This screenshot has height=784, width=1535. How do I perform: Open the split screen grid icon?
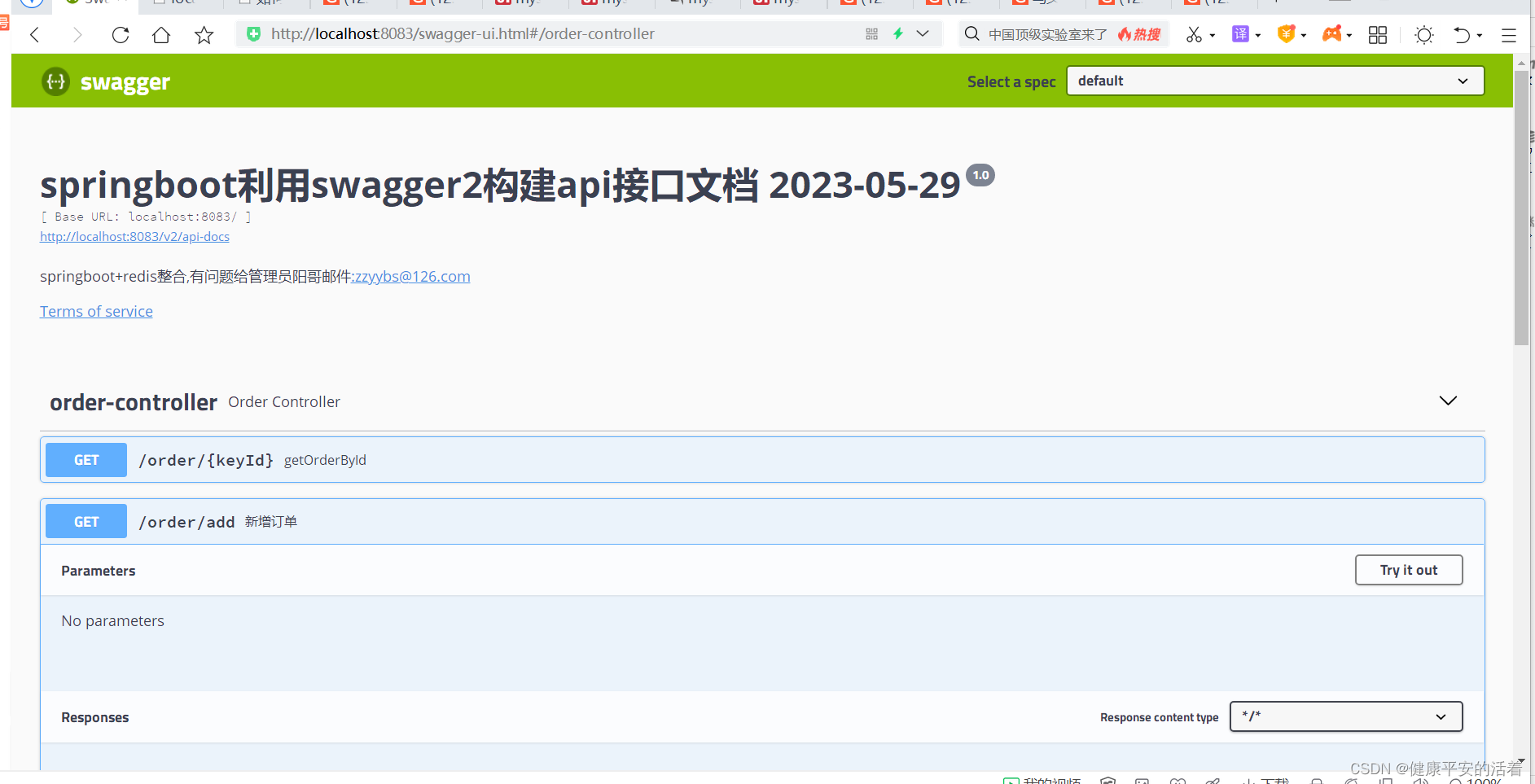coord(1377,34)
